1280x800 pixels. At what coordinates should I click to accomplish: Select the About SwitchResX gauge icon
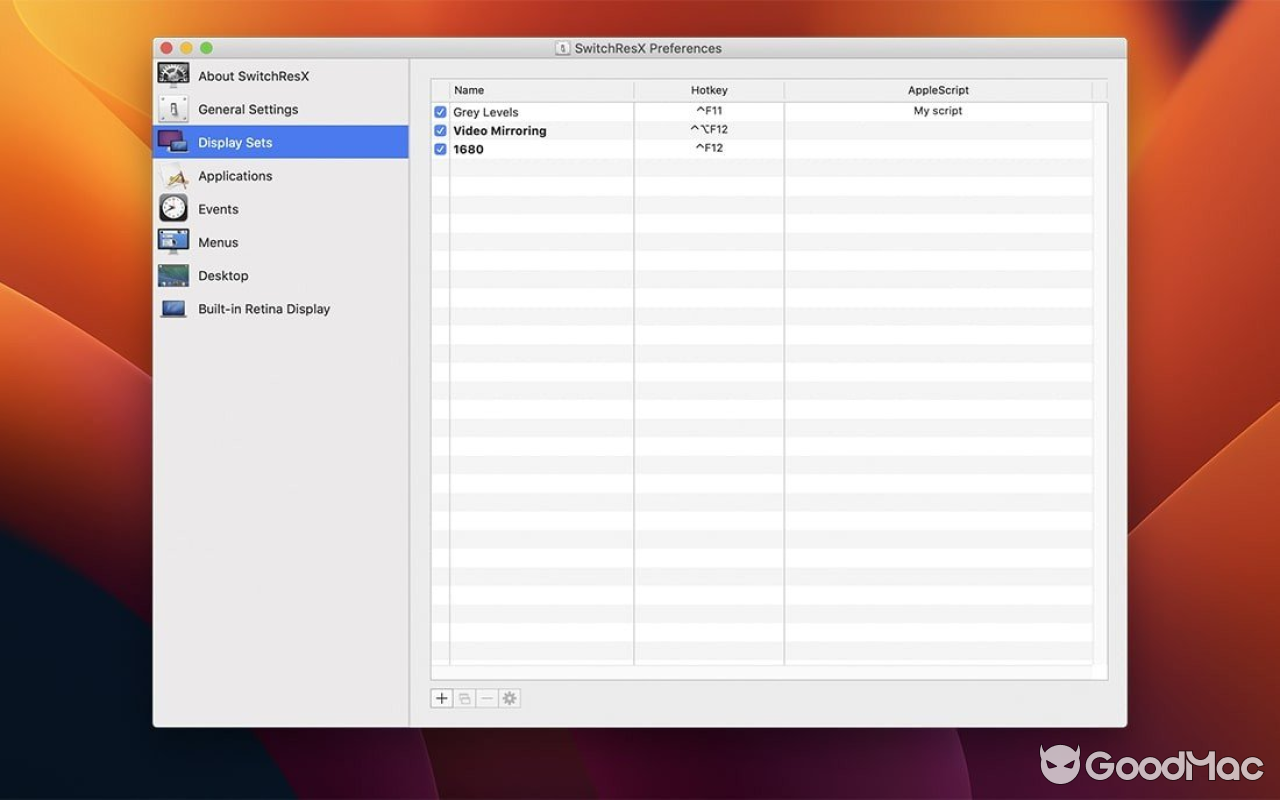point(172,75)
